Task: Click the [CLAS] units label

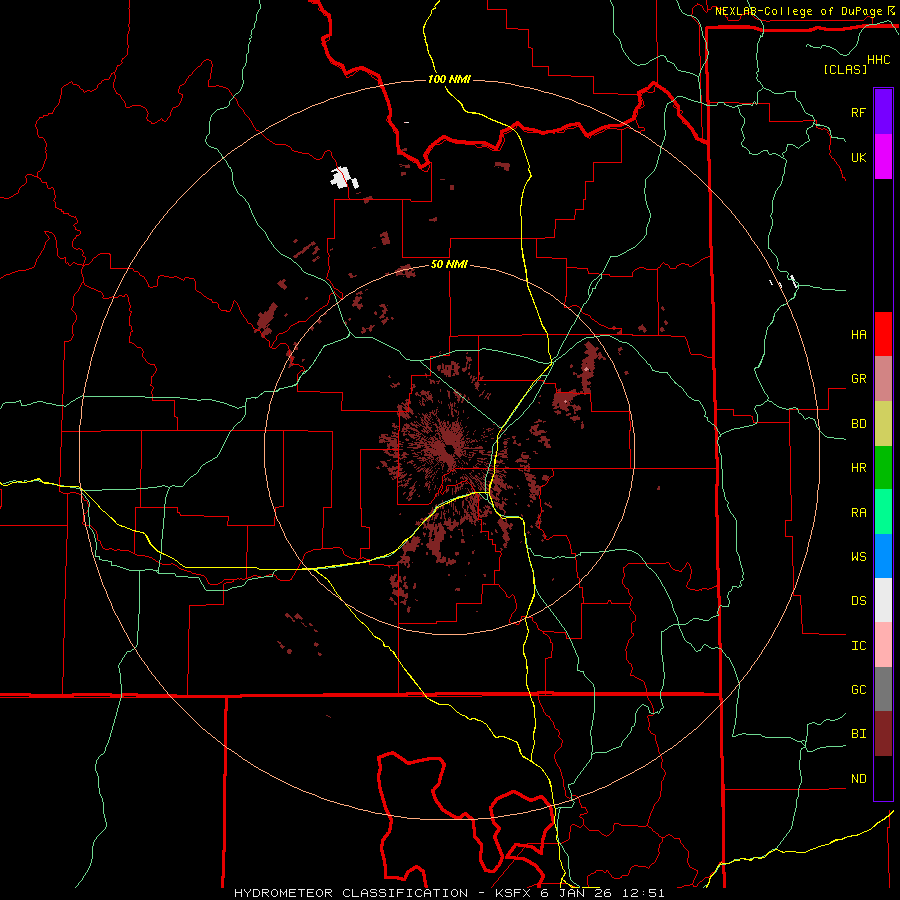Action: [845, 69]
